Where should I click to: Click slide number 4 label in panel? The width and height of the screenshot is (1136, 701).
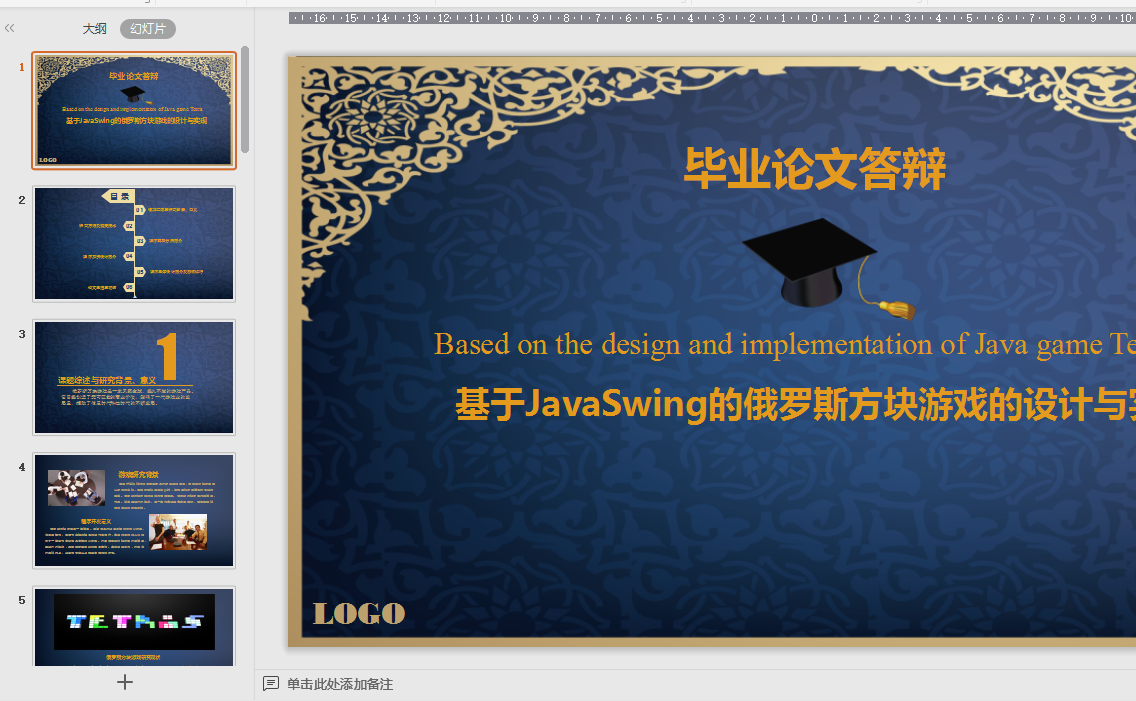pyautogui.click(x=22, y=467)
